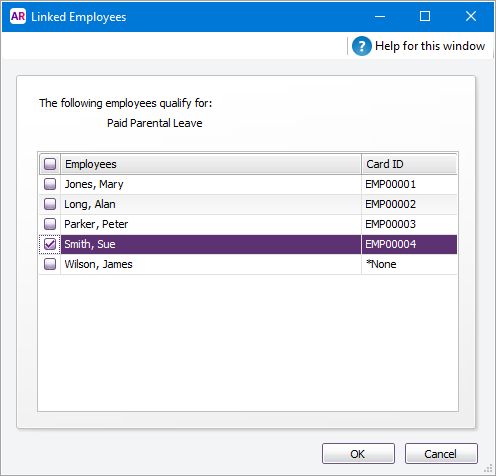Tick the checkbox for Jones, Mary
This screenshot has height=476, width=496.
[x=50, y=184]
